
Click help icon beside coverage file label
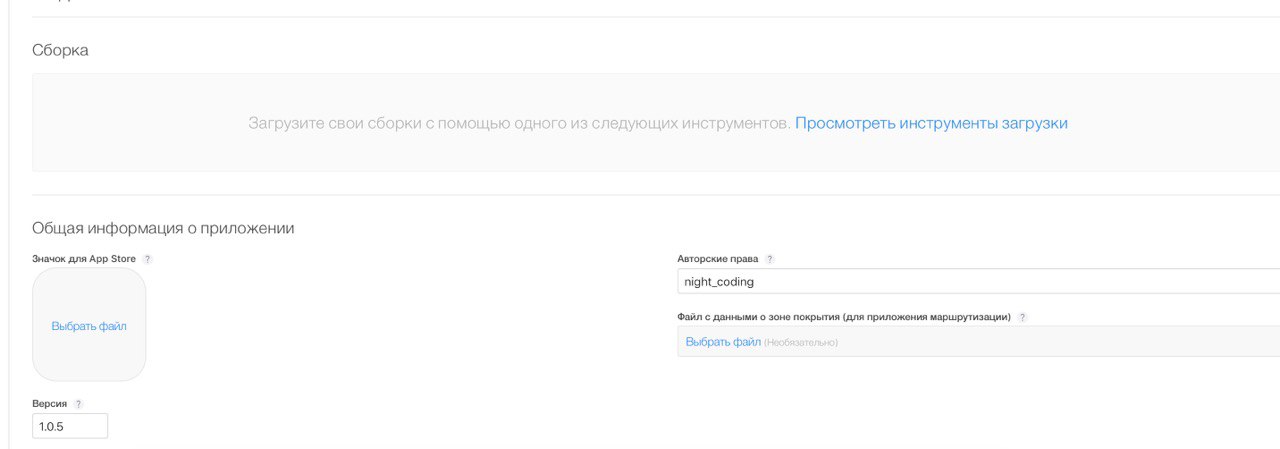[x=1023, y=317]
